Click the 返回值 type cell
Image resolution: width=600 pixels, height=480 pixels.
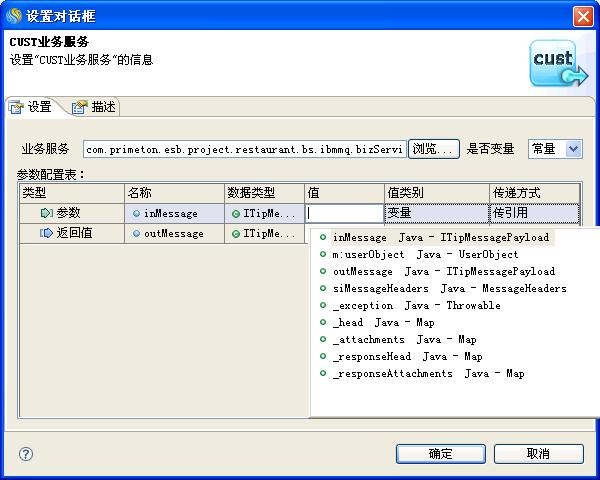pyautogui.click(x=72, y=233)
